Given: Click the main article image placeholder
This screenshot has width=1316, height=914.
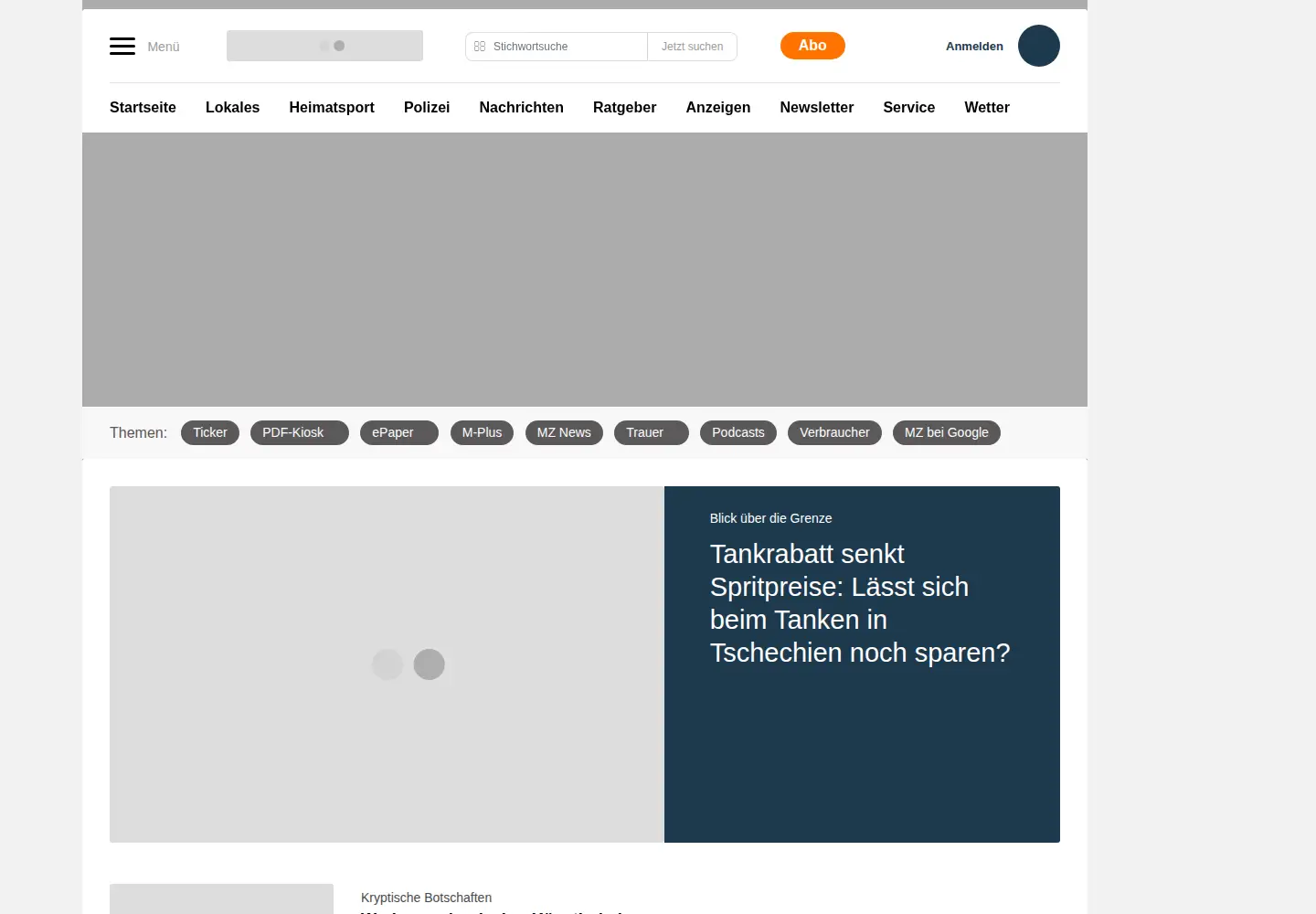Looking at the screenshot, I should tap(387, 664).
